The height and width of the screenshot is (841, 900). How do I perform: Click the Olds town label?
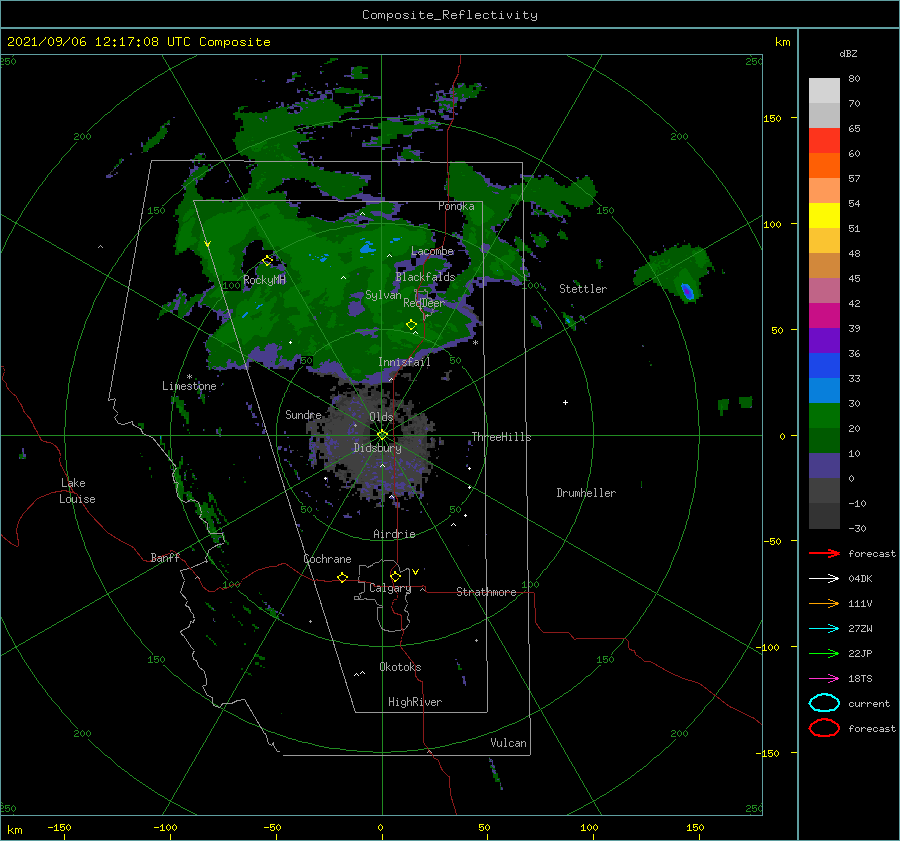click(381, 417)
